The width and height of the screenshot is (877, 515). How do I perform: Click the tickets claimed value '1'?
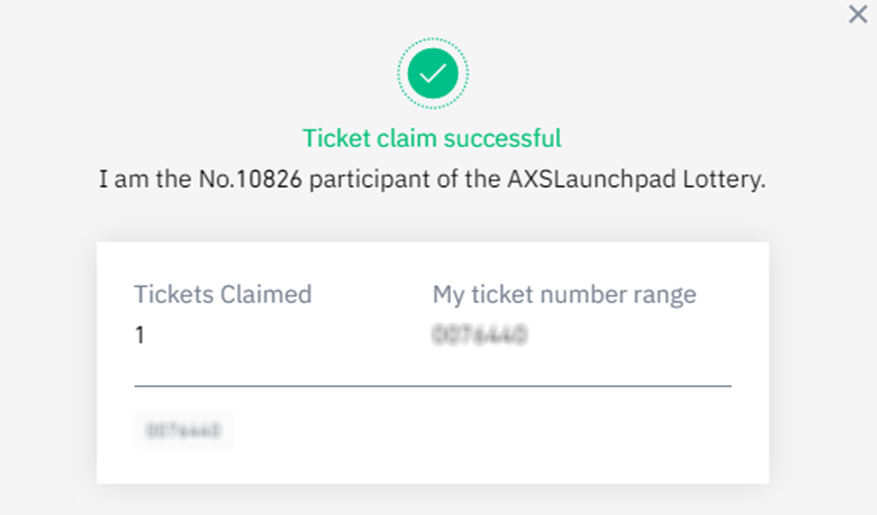pyautogui.click(x=140, y=335)
